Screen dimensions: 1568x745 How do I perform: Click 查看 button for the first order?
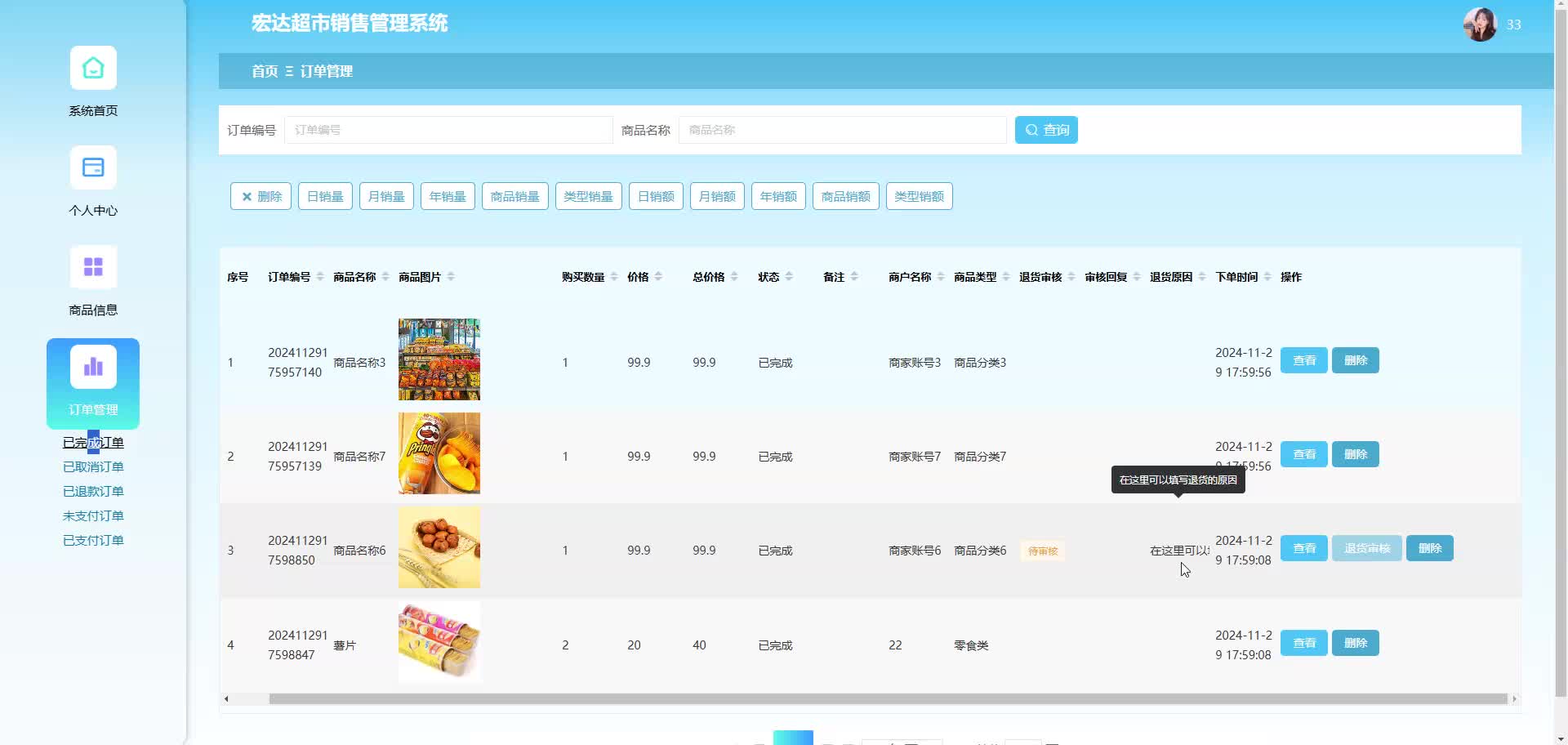1303,360
